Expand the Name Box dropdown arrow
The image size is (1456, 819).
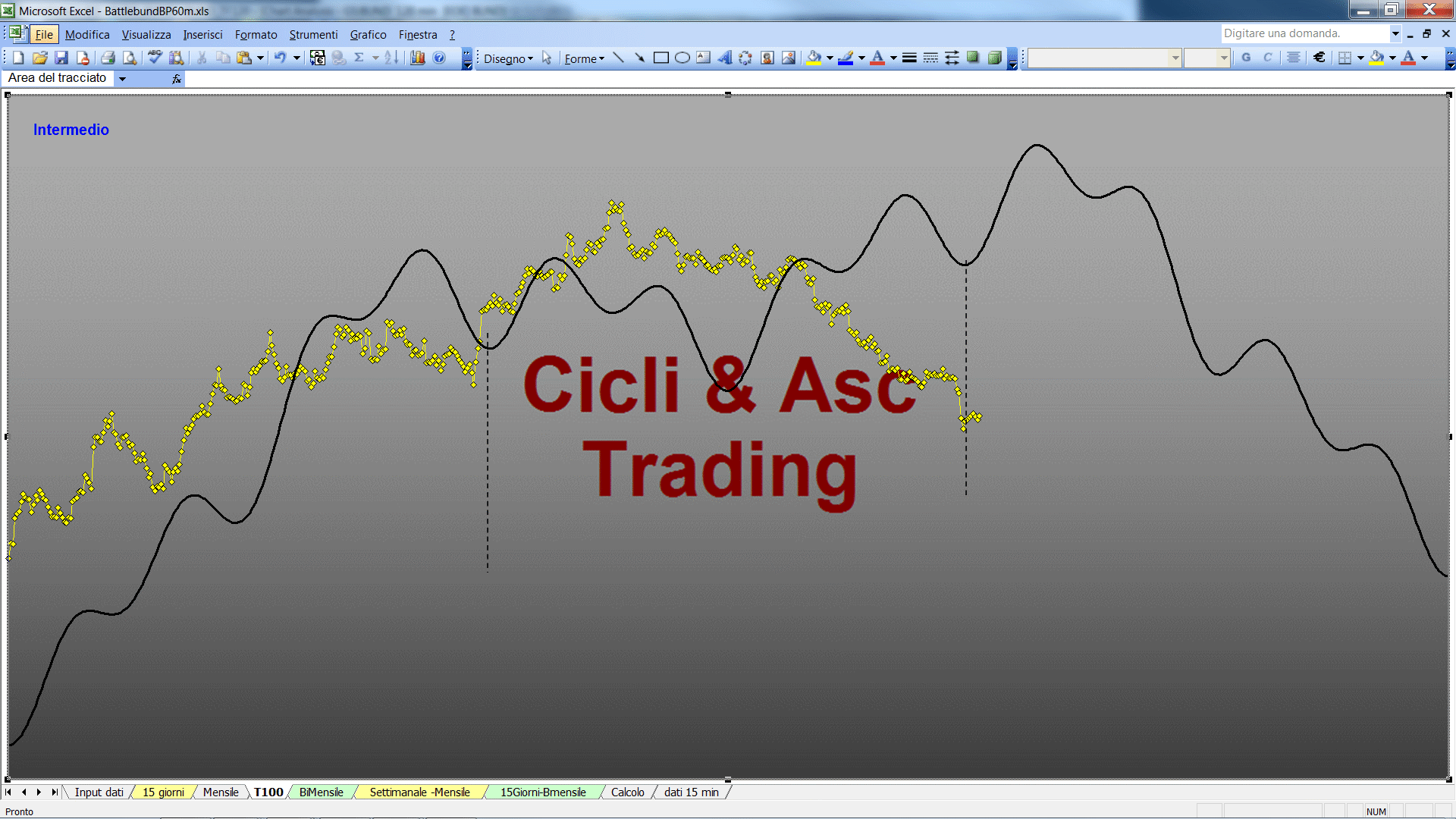tap(122, 78)
